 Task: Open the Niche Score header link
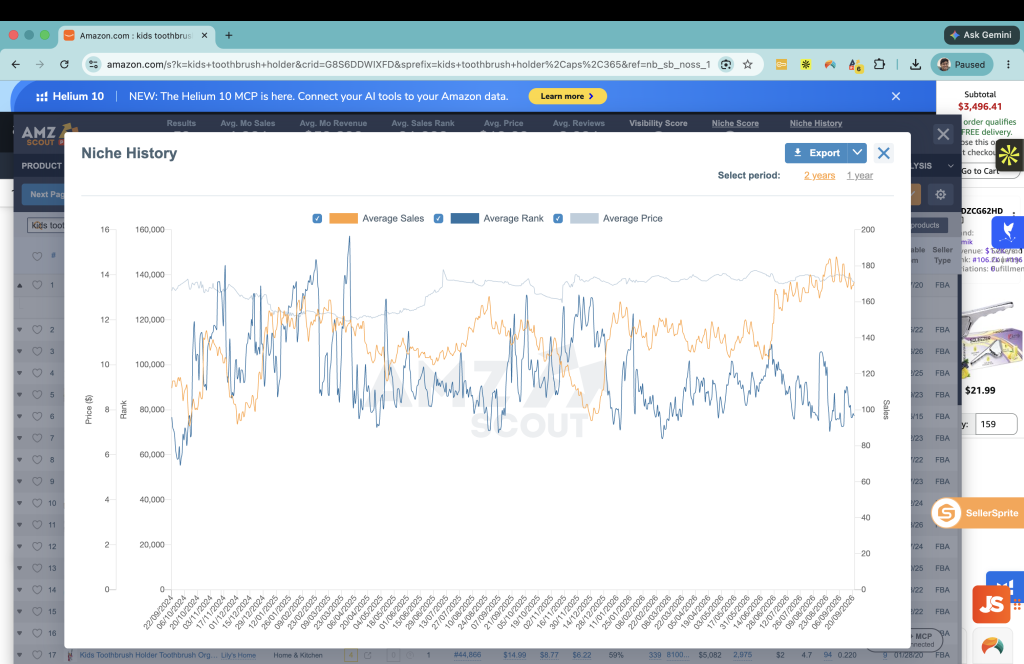[735, 123]
